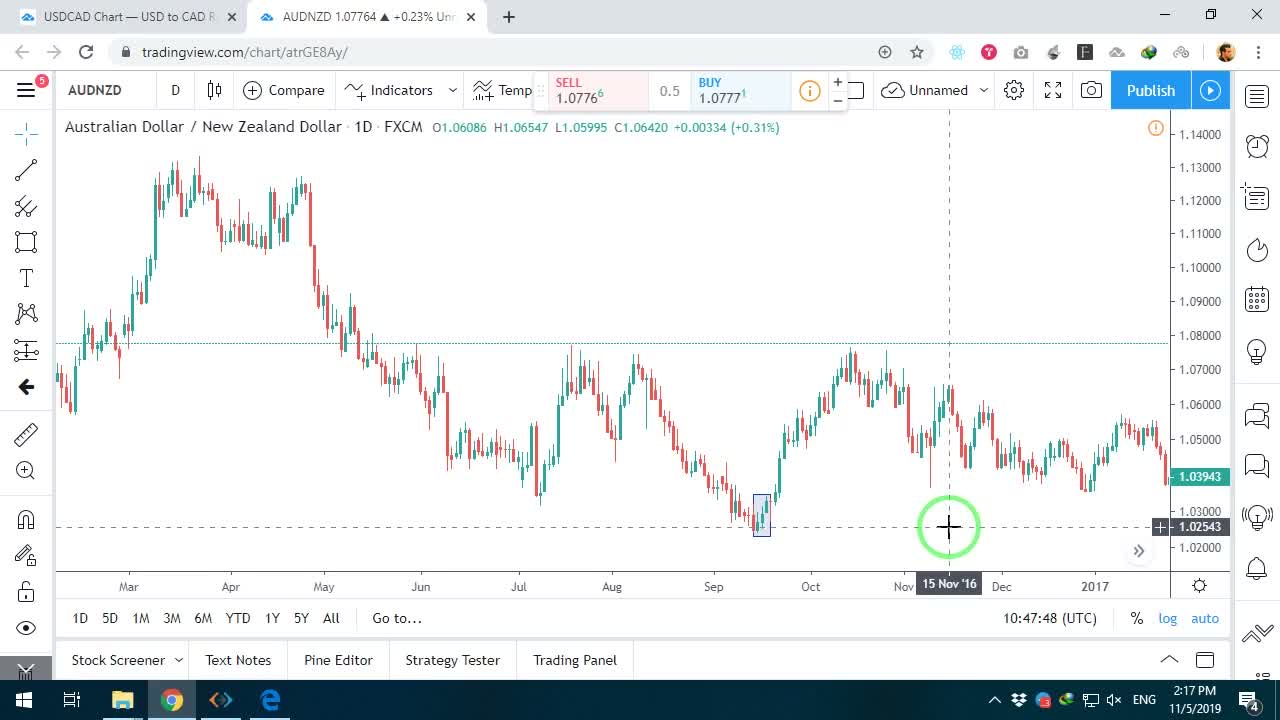This screenshot has width=1280, height=720.
Task: Open the Strategy Tester tab
Action: pyautogui.click(x=452, y=660)
